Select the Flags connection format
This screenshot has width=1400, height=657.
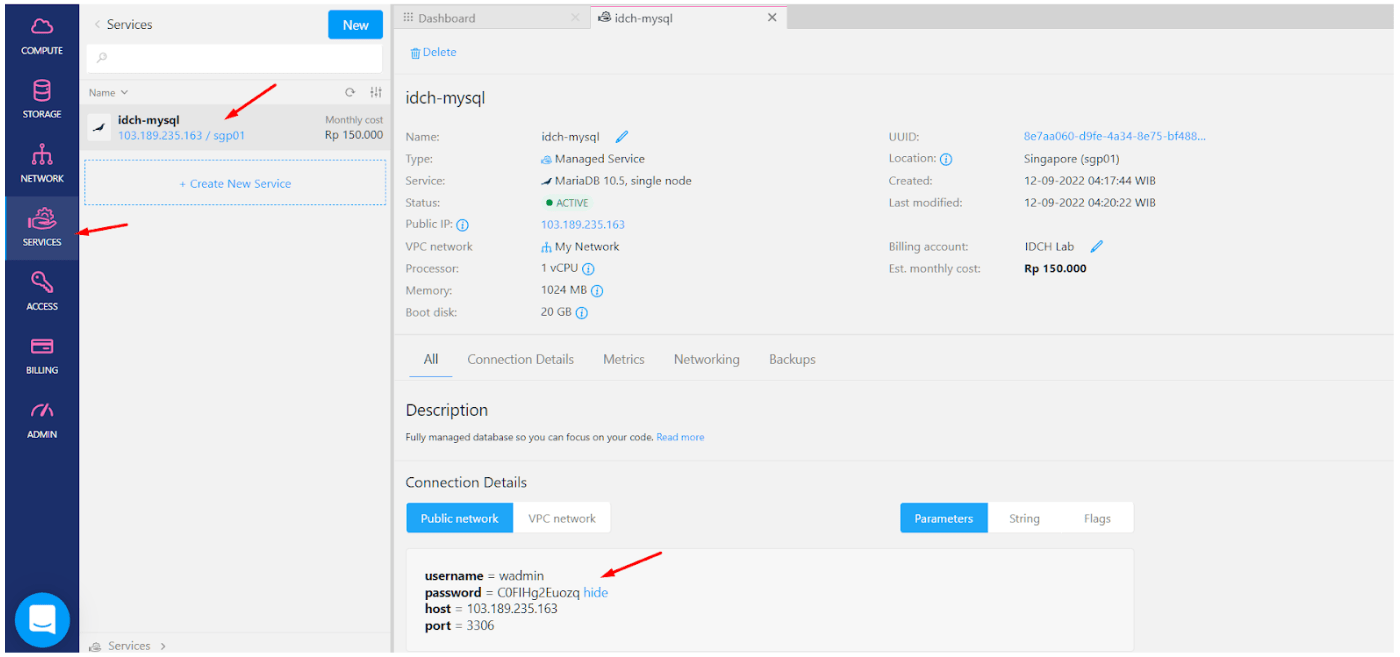(1097, 518)
